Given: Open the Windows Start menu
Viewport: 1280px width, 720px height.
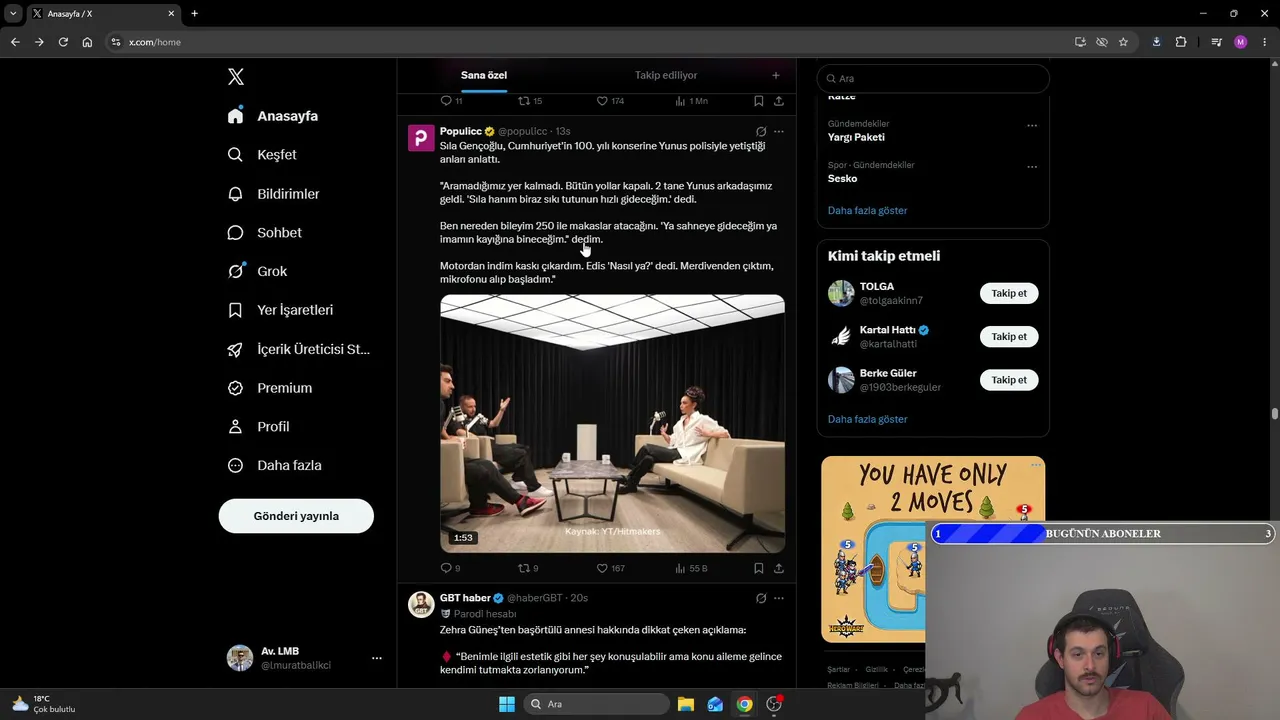Looking at the screenshot, I should pyautogui.click(x=507, y=704).
